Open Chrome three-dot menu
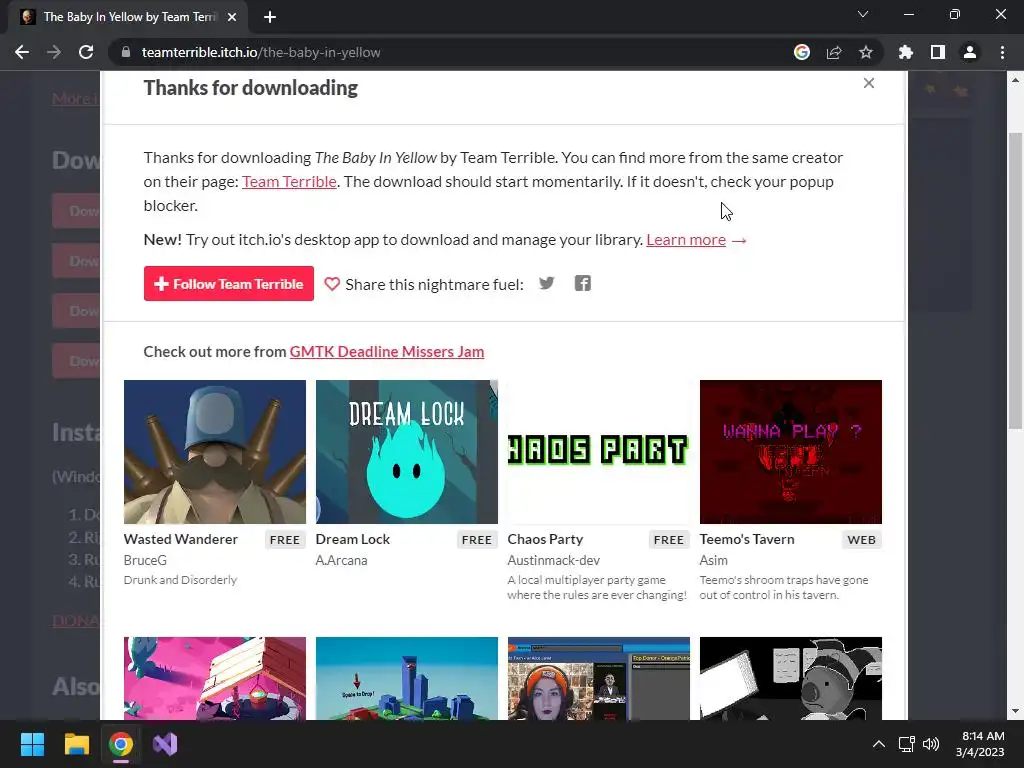Image resolution: width=1024 pixels, height=768 pixels. point(1002,52)
